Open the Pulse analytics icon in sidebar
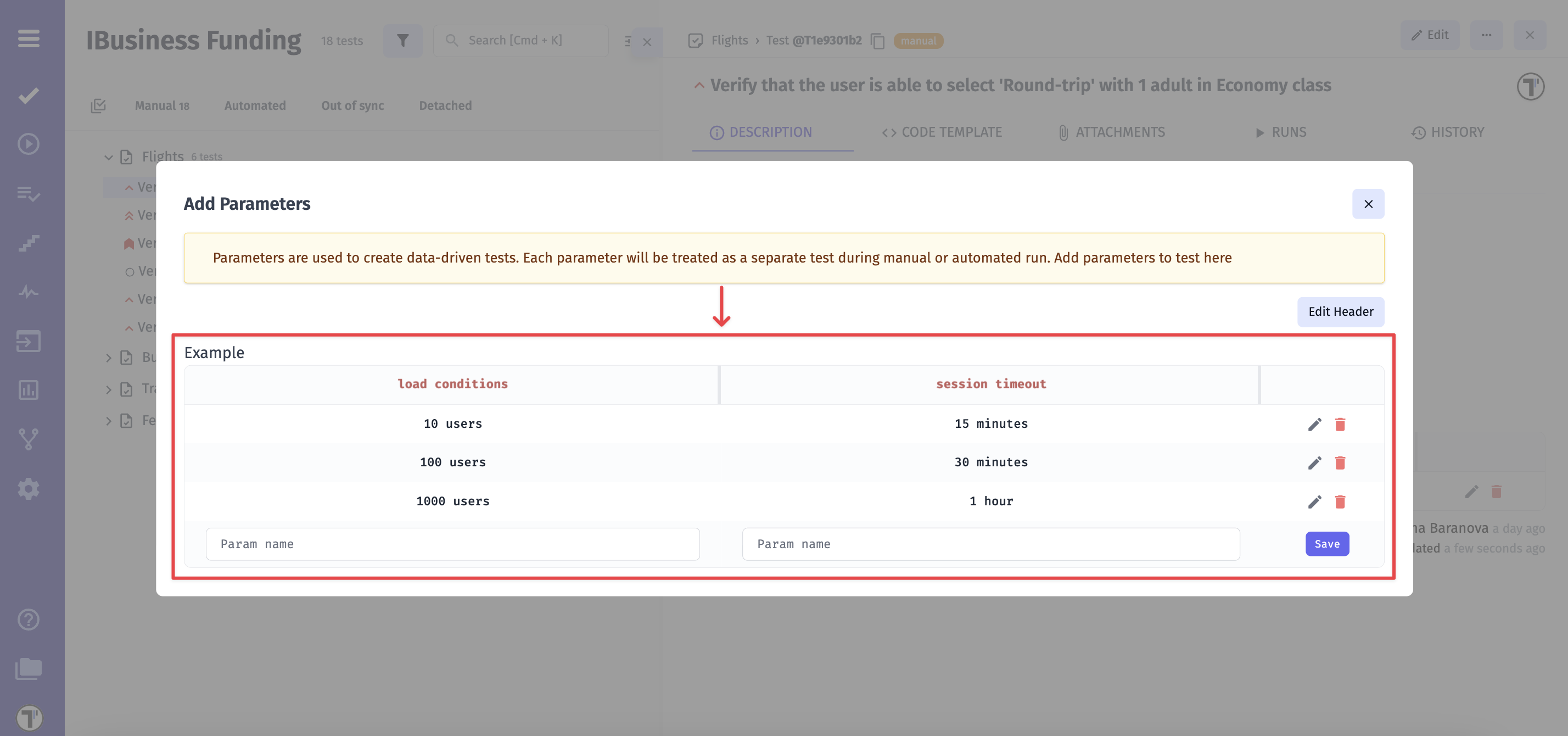1568x736 pixels. coord(27,292)
